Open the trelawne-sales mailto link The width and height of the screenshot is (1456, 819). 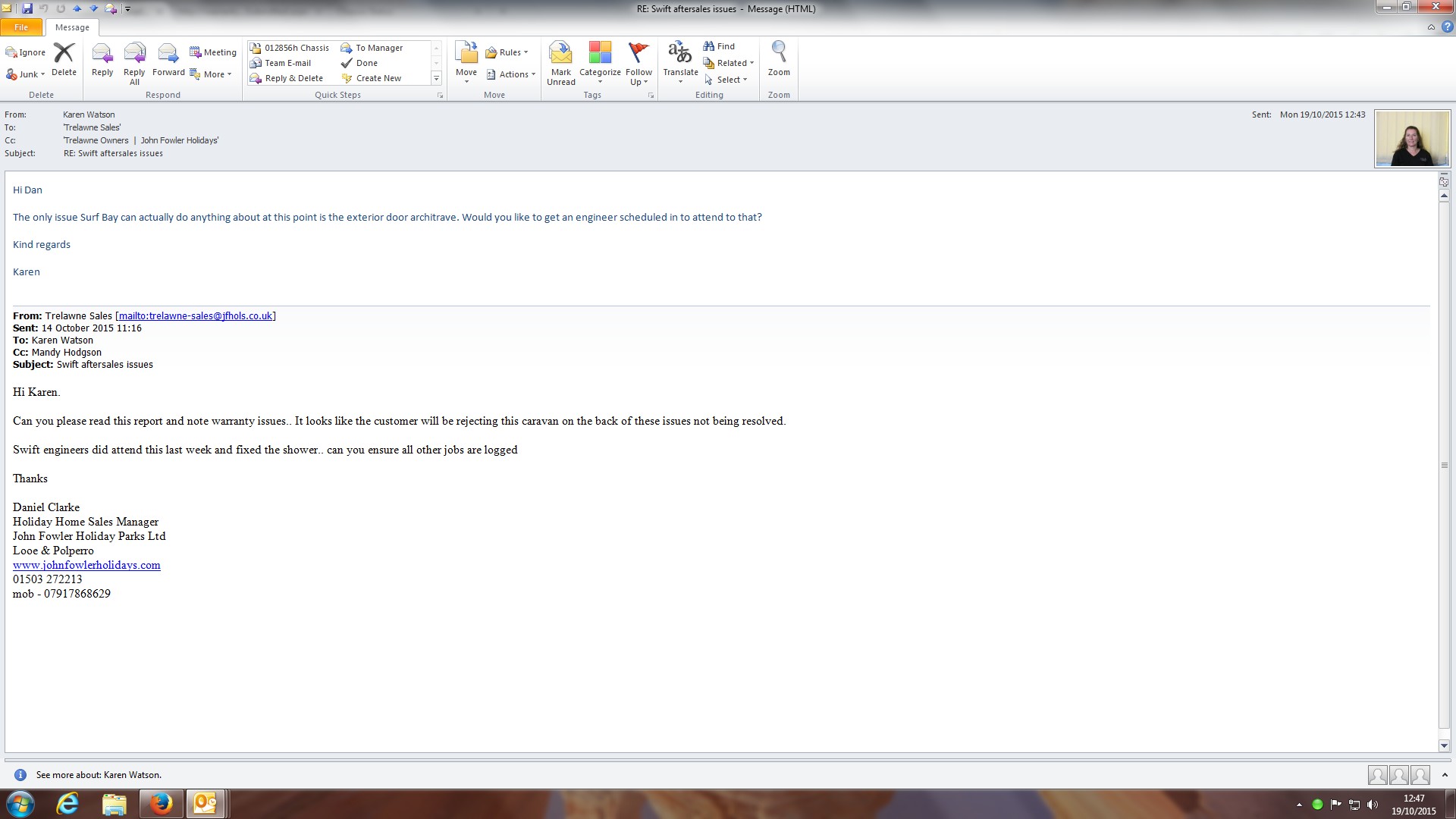point(195,316)
